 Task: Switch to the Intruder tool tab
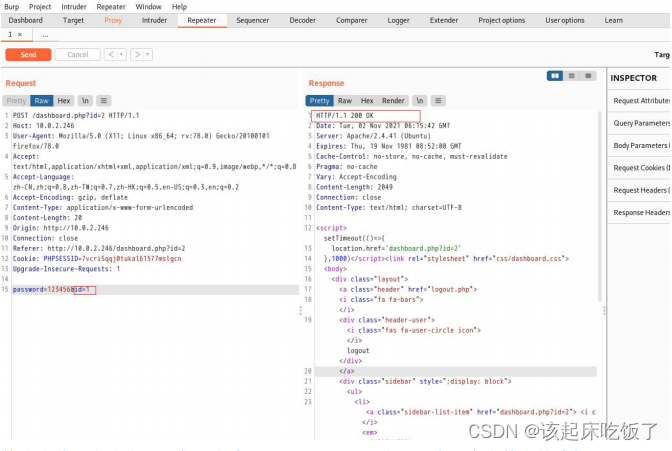tap(154, 20)
